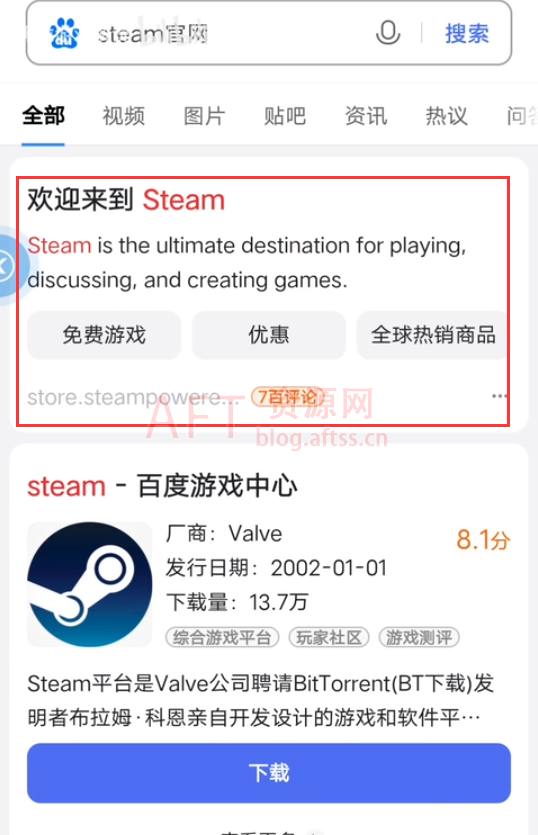The image size is (538, 835).
Task: Tap the 优惠 quick link button
Action: pyautogui.click(x=269, y=335)
